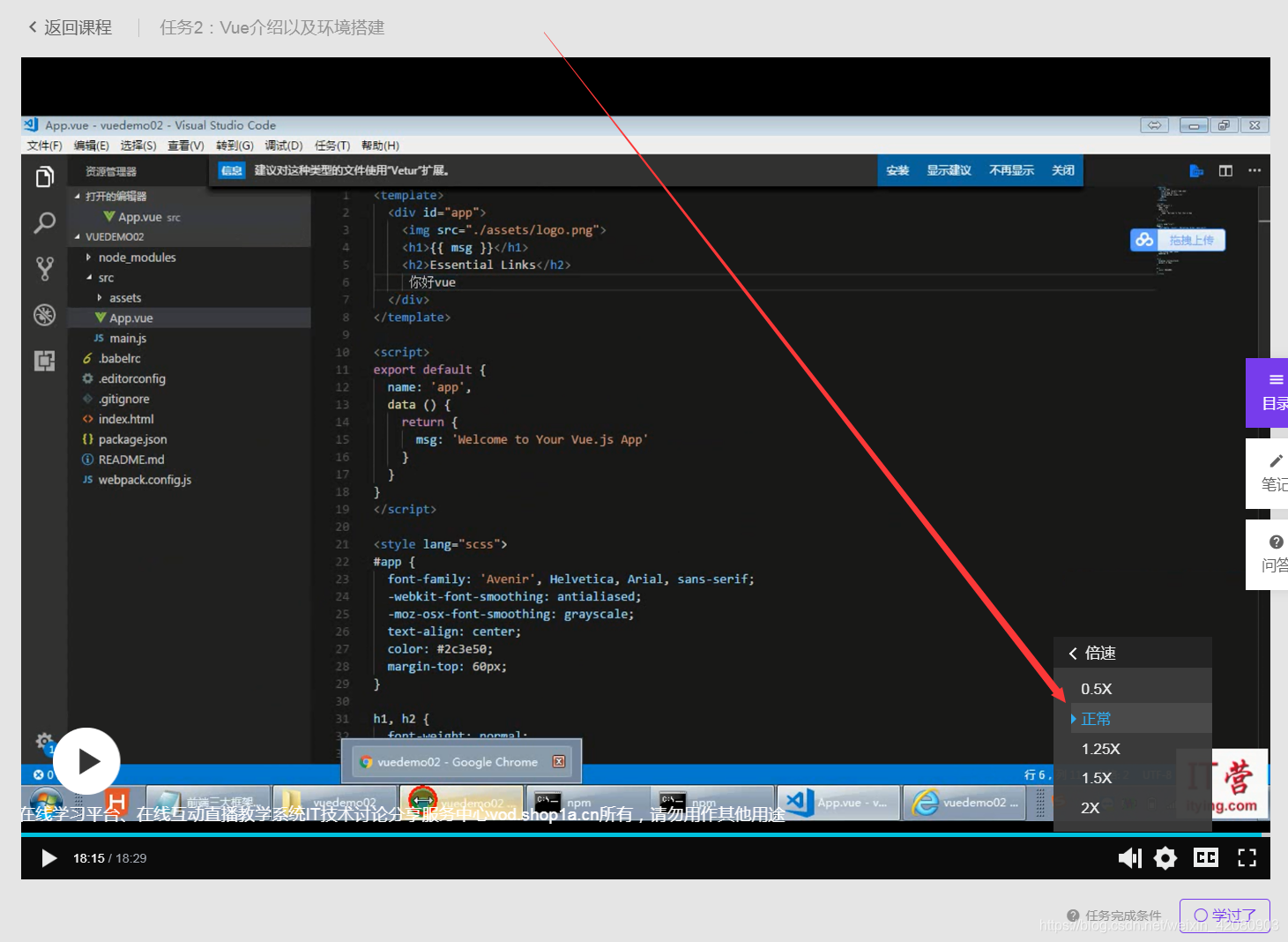Open the .editorconfig file

pos(190,379)
